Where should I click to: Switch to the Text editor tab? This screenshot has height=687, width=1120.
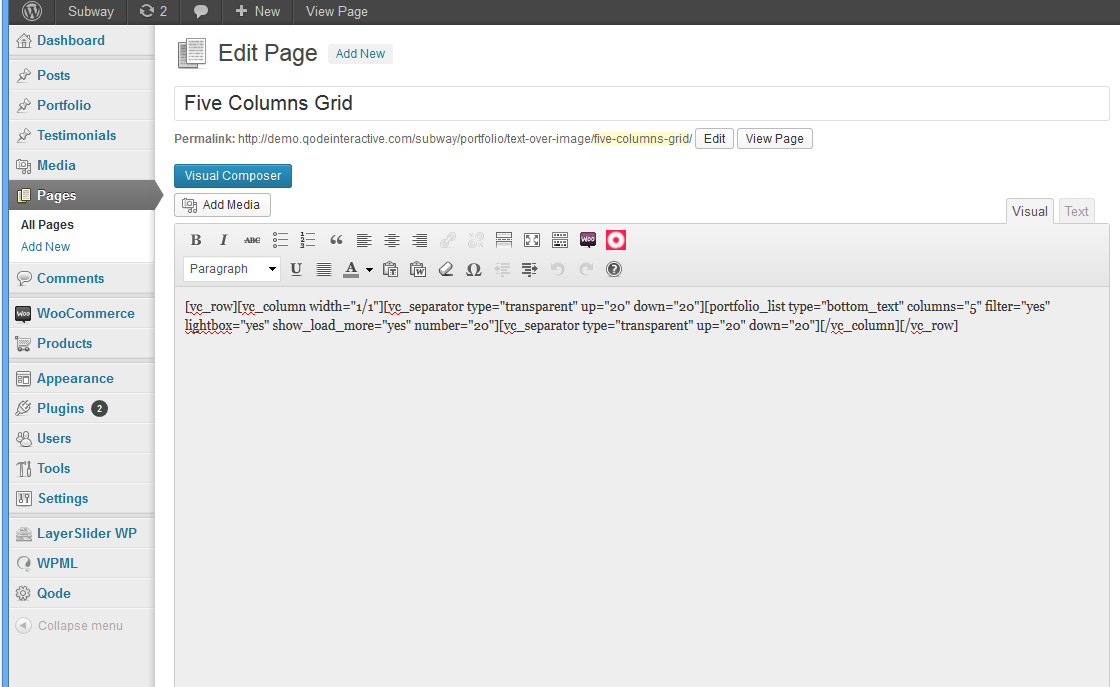1076,211
